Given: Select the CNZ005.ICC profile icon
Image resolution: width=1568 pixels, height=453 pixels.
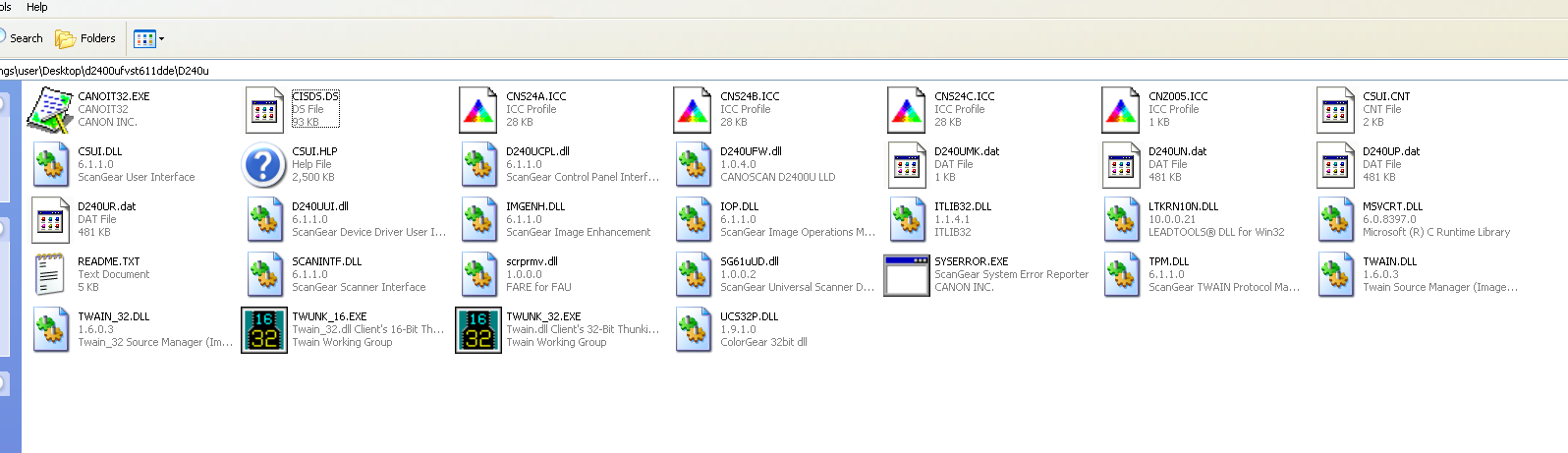Looking at the screenshot, I should (x=1121, y=110).
